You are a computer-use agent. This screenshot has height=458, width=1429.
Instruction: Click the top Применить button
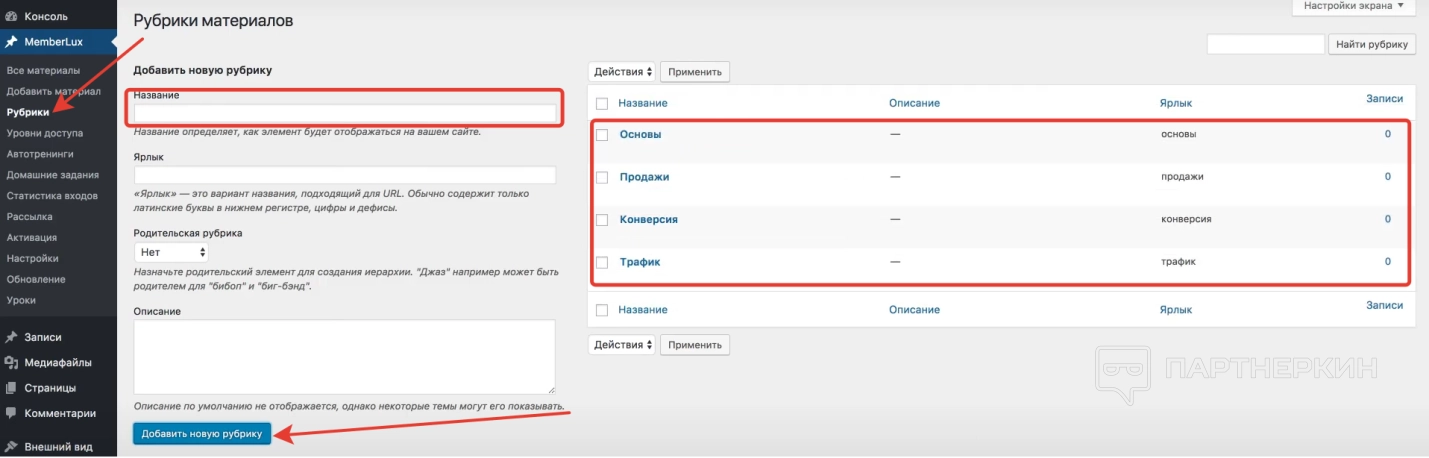(695, 72)
